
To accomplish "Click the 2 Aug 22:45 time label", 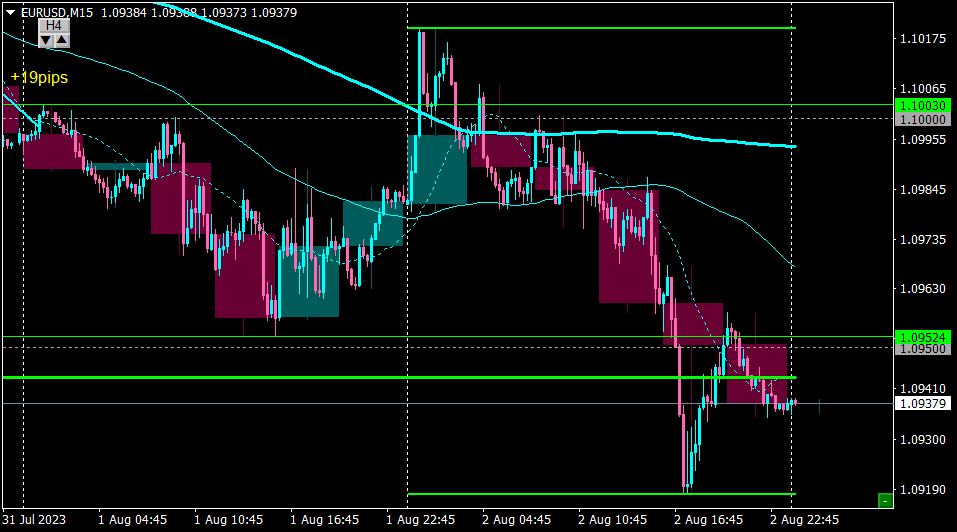I will [x=804, y=520].
